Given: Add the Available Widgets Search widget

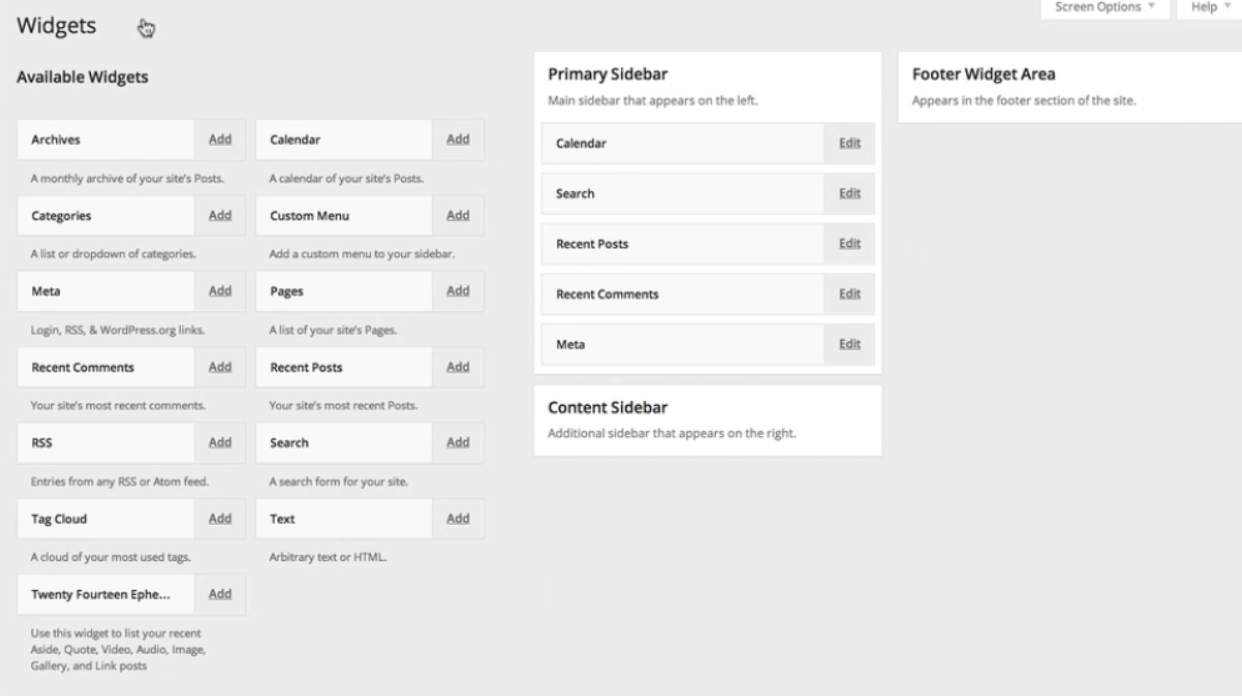Looking at the screenshot, I should (458, 442).
